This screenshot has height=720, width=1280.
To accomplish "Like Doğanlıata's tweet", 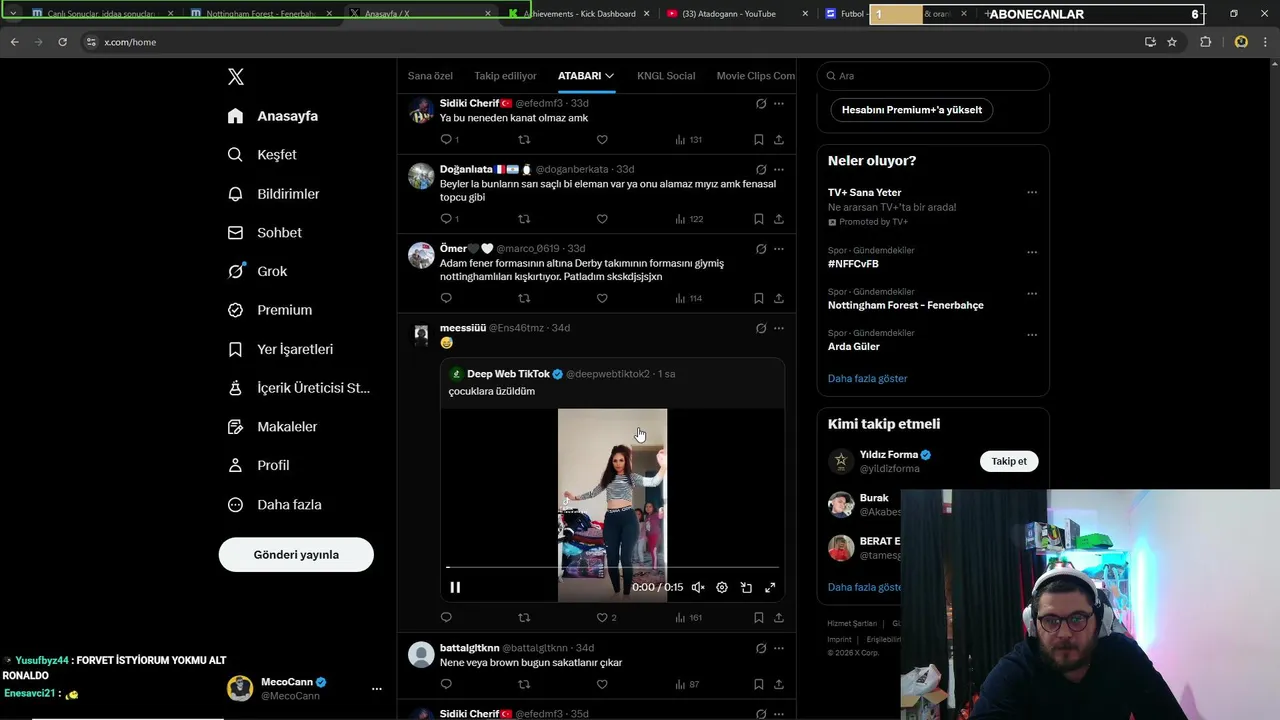I will (x=602, y=219).
